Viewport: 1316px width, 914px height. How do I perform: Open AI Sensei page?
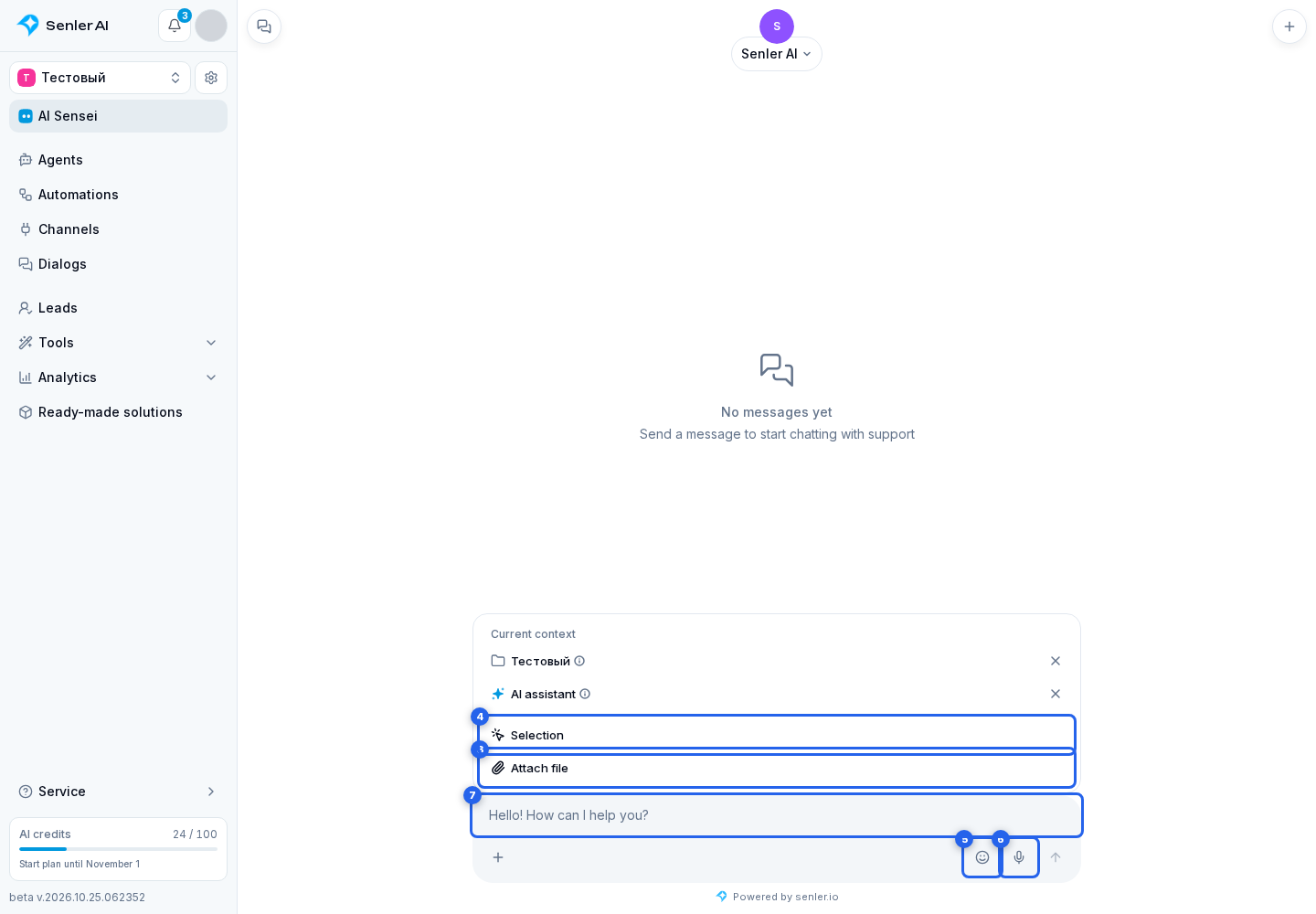tap(119, 116)
